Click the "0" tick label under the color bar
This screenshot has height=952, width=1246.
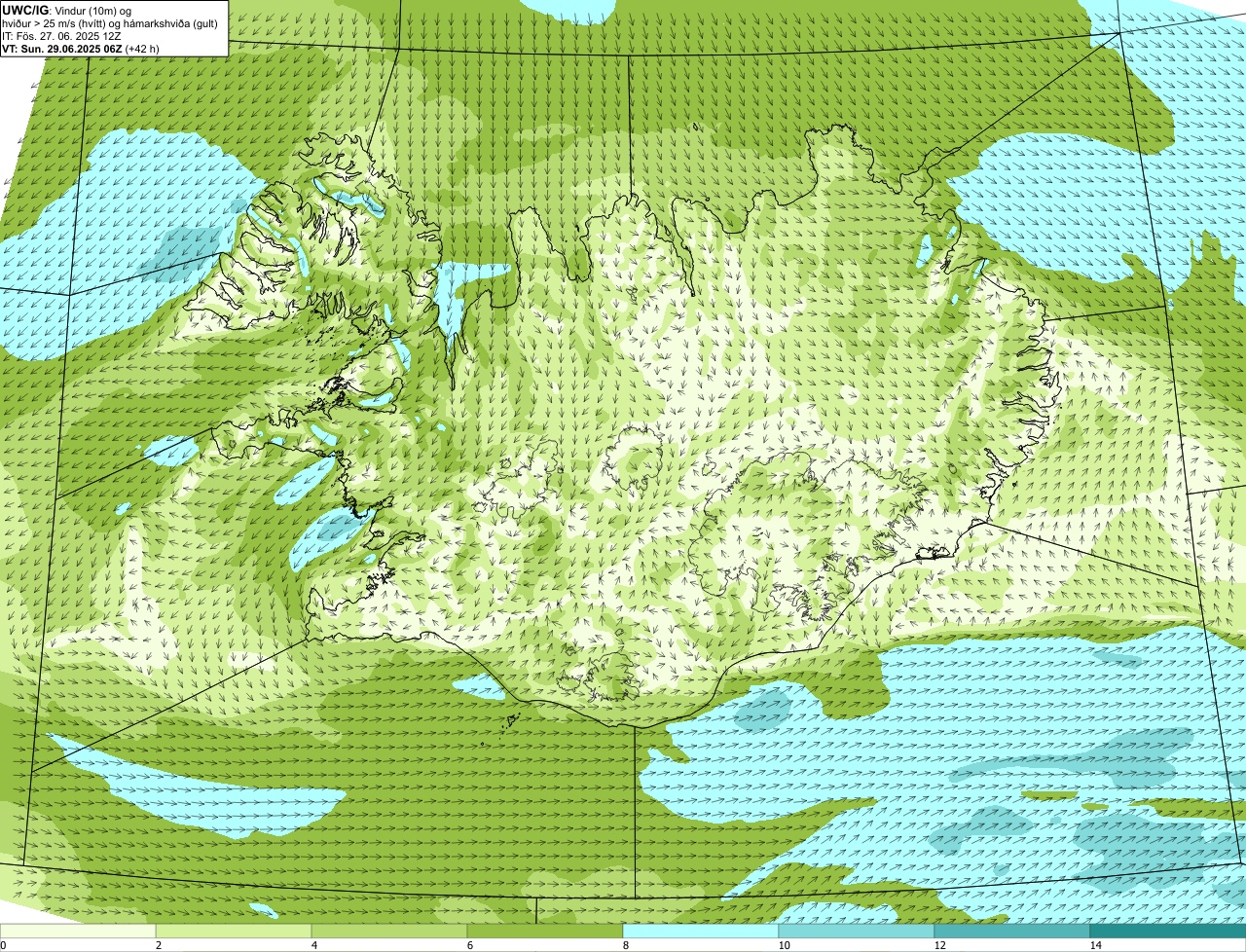(3, 945)
